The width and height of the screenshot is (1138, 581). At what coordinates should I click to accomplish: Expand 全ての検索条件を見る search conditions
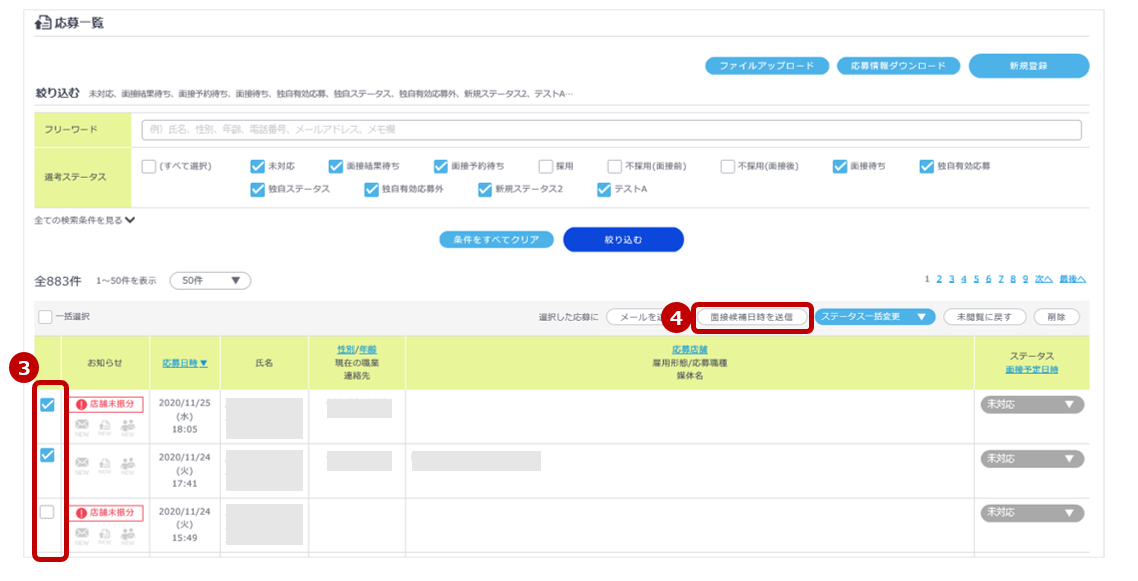point(85,220)
